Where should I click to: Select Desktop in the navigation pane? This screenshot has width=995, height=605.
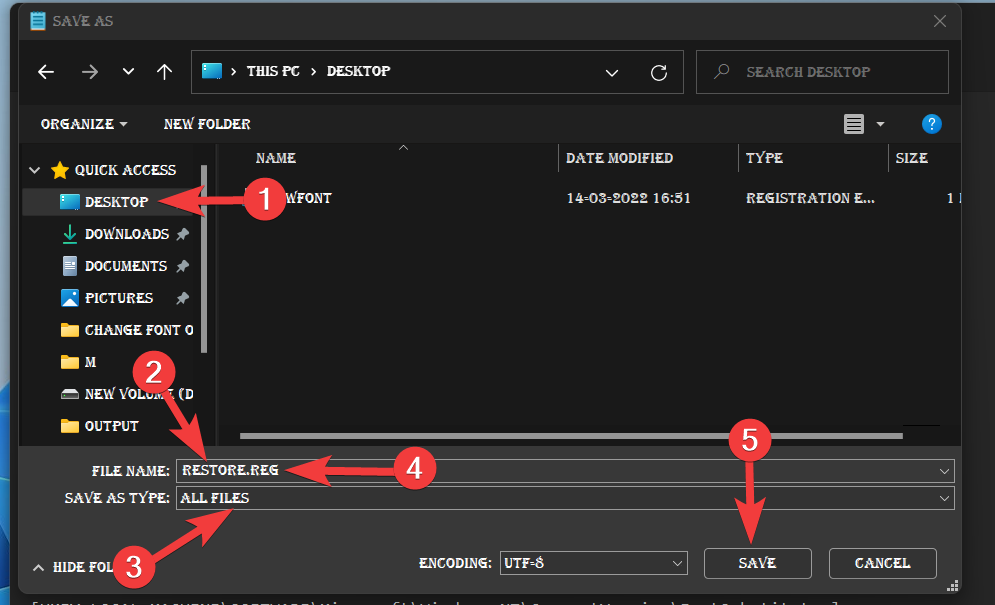pyautogui.click(x=116, y=202)
